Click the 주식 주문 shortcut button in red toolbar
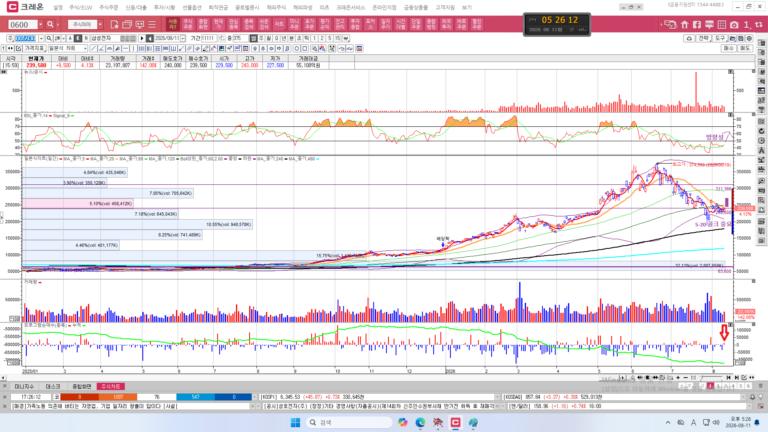 (x=188, y=24)
